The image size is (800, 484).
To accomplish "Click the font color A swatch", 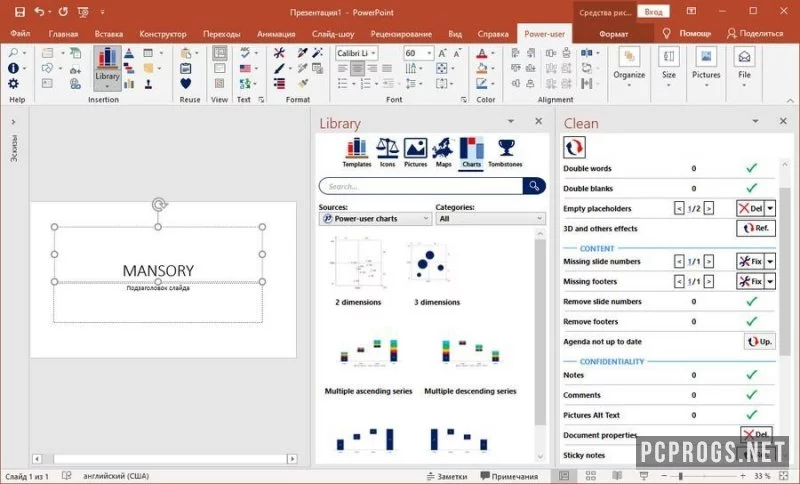I will click(482, 53).
